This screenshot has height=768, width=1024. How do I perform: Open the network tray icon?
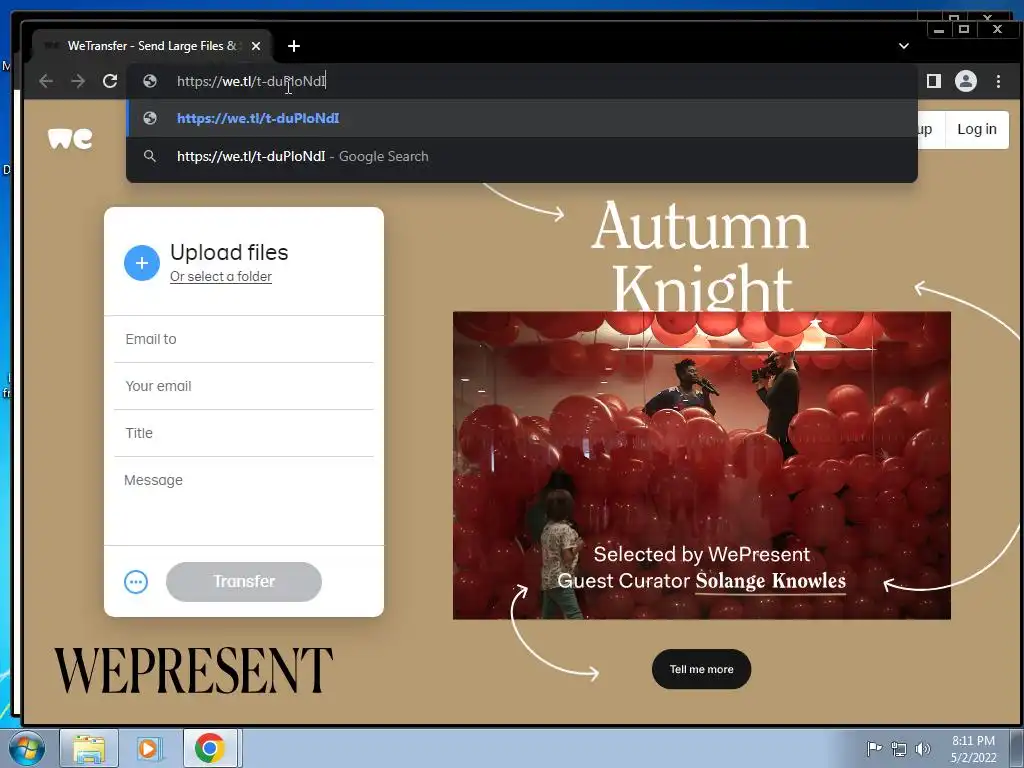point(899,749)
